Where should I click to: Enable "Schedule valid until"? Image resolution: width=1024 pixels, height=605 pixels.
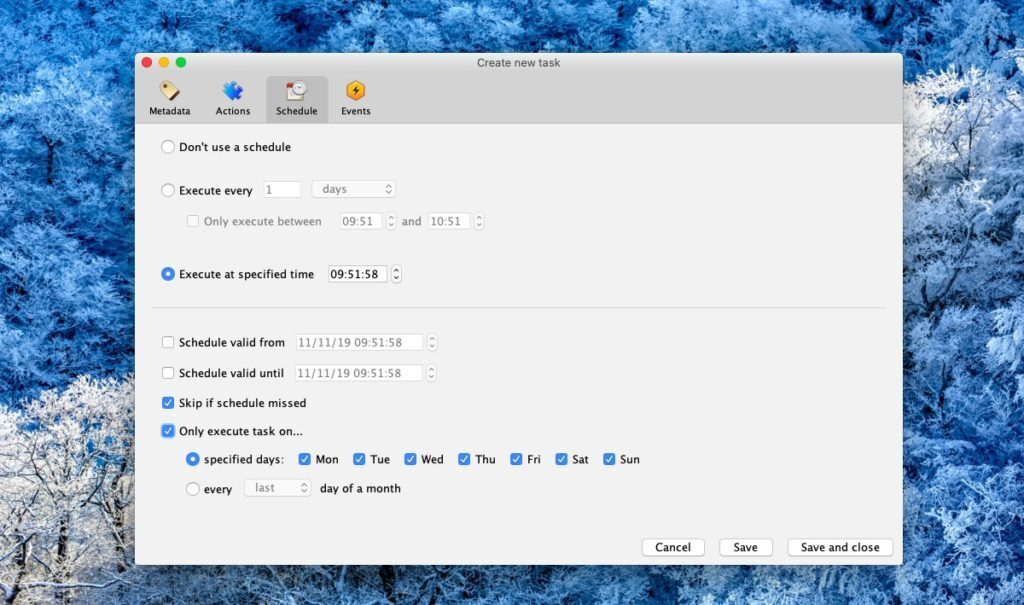167,372
